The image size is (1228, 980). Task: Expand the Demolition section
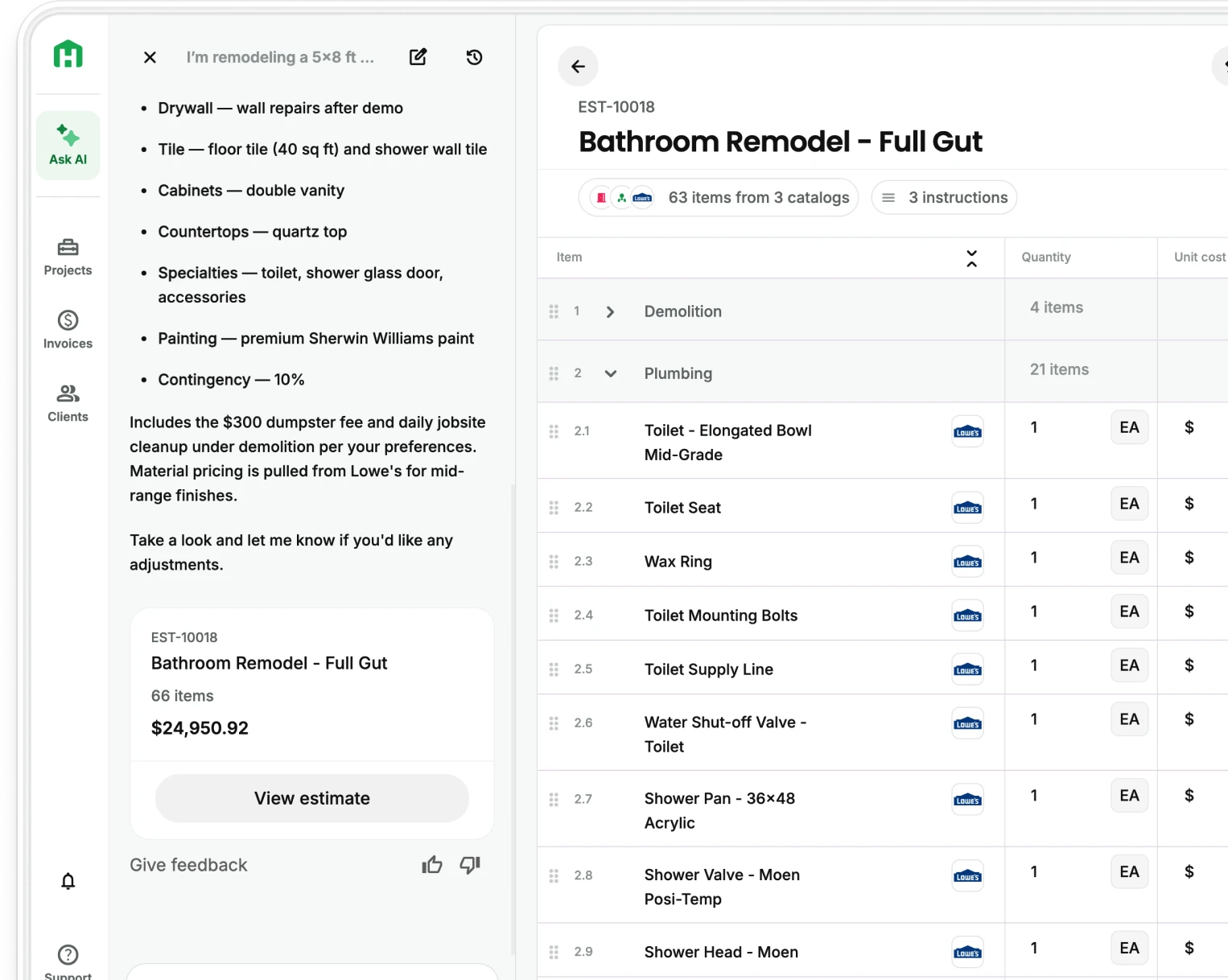610,311
